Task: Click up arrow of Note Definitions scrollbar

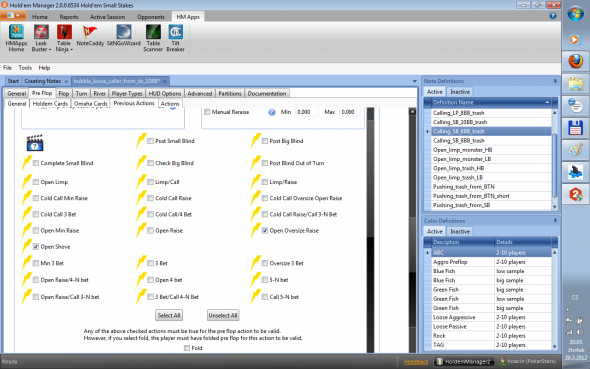Action: click(x=554, y=112)
